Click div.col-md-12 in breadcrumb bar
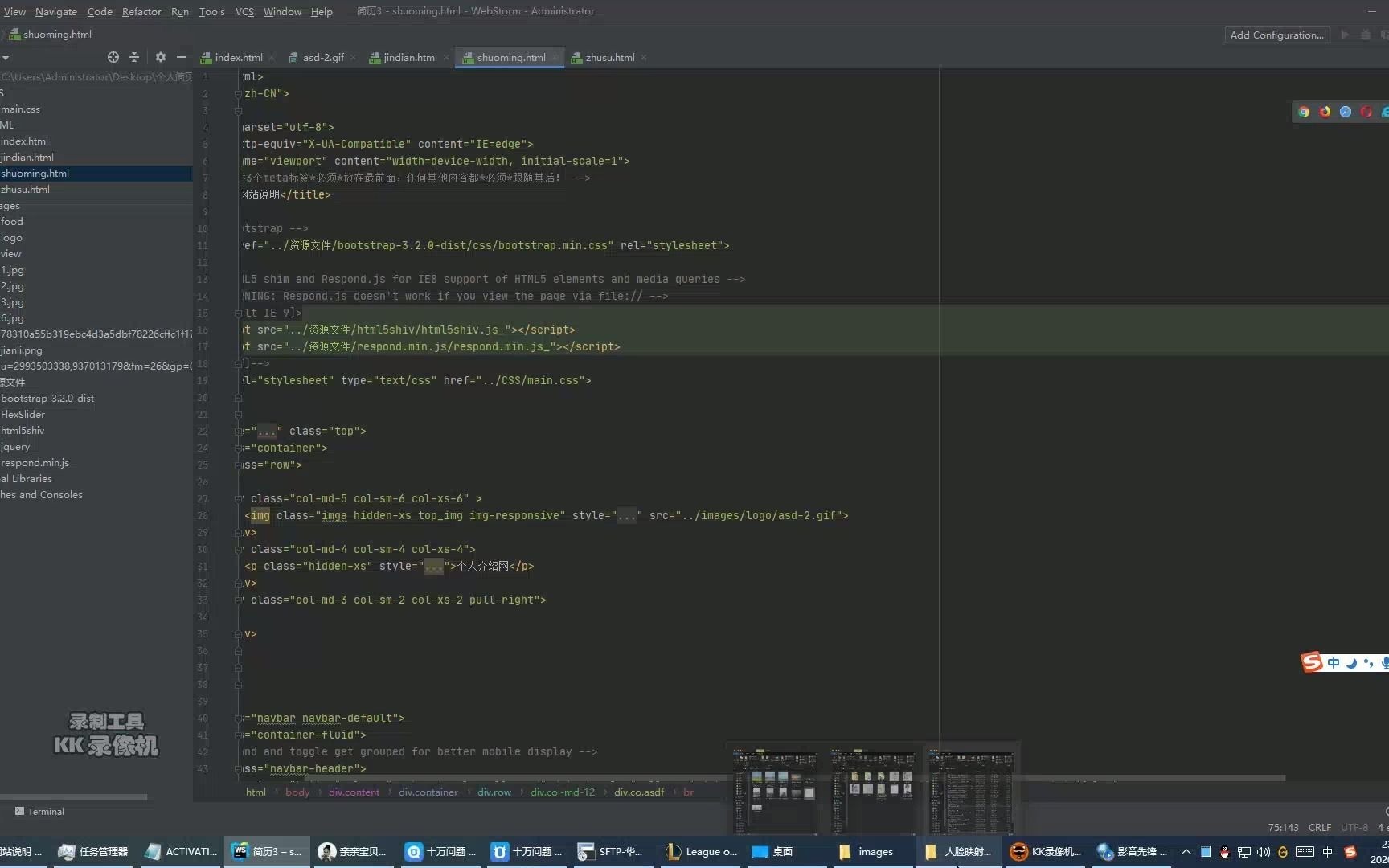The width and height of the screenshot is (1389, 868). pyautogui.click(x=563, y=792)
